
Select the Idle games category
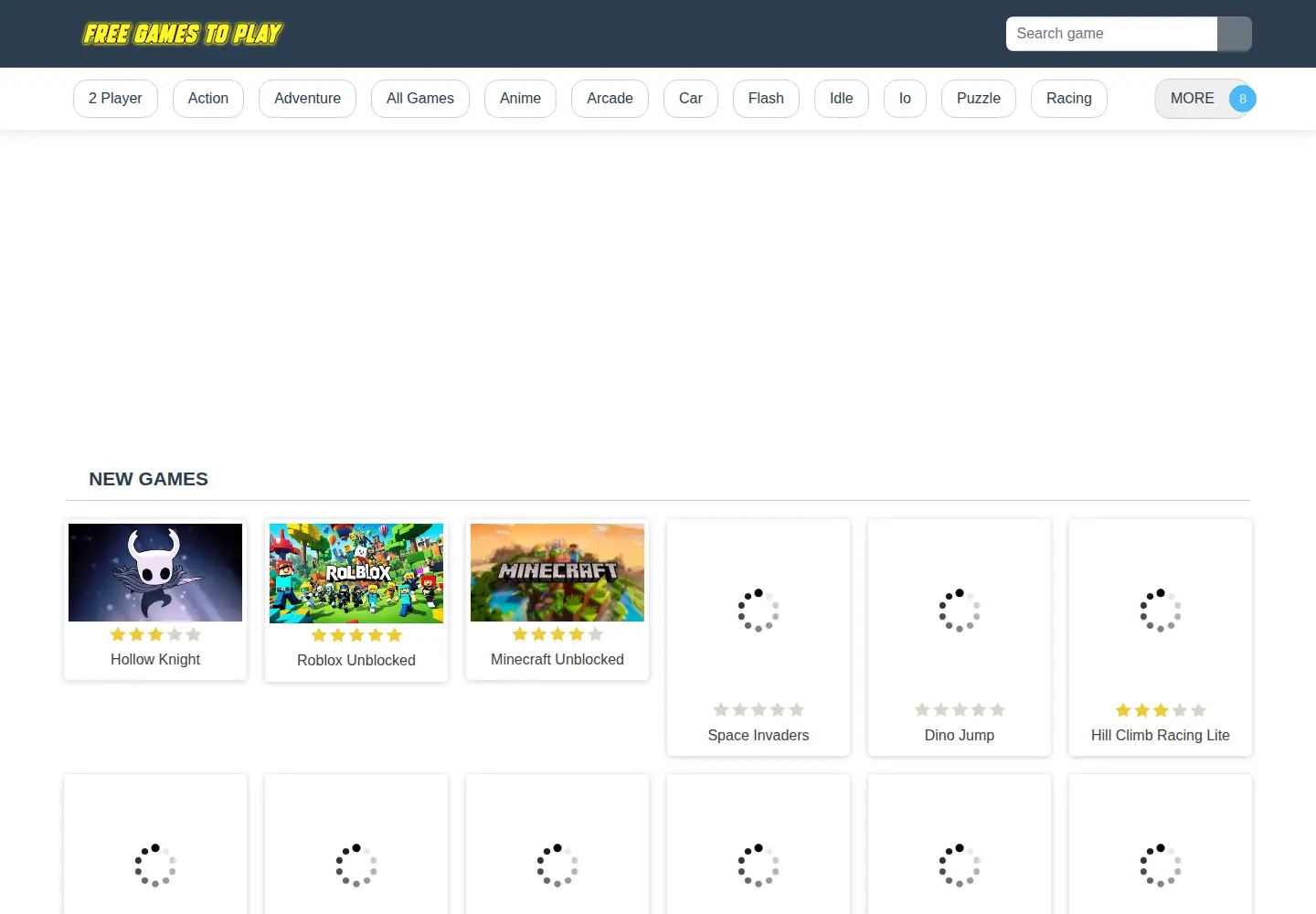click(x=842, y=99)
